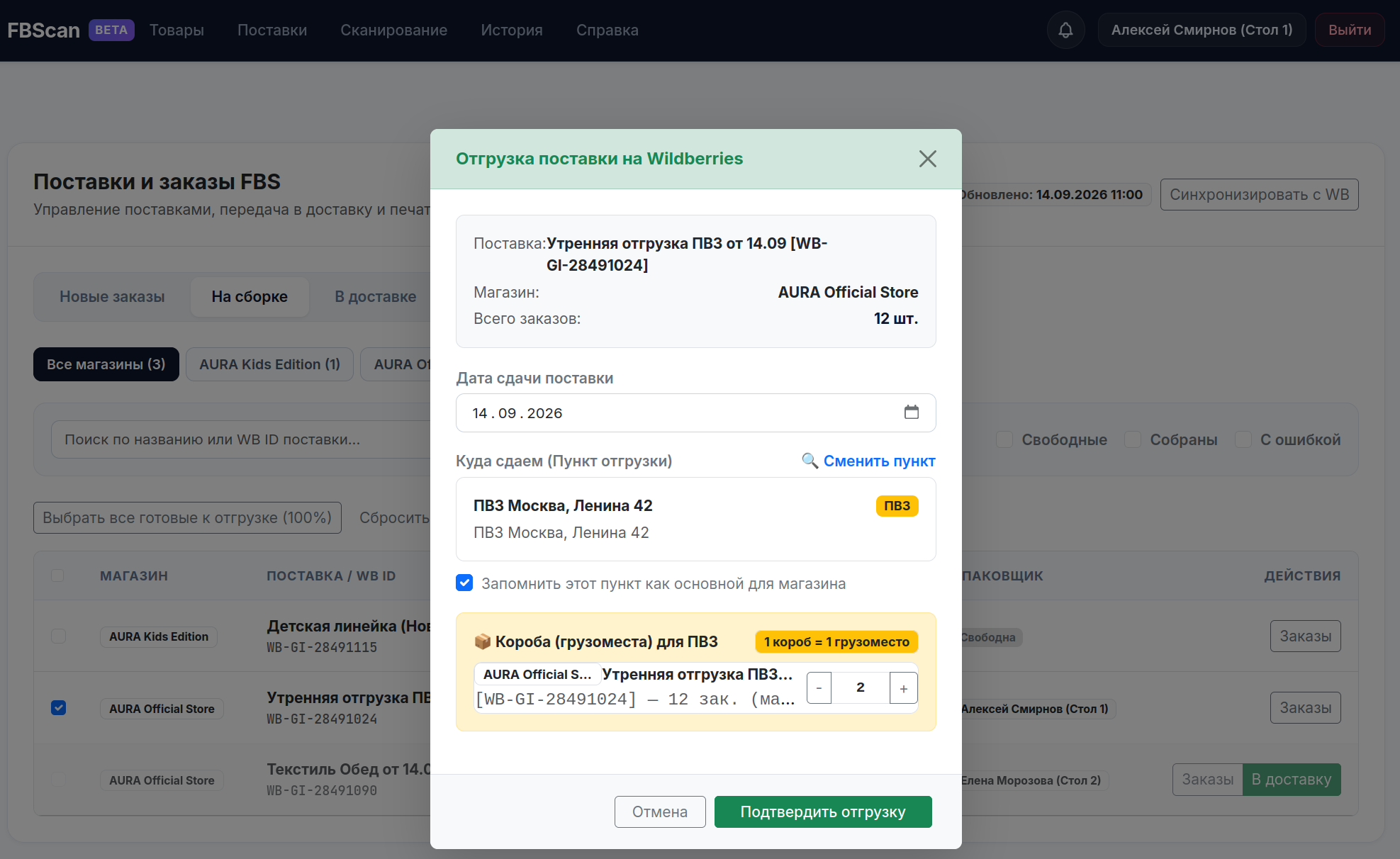Viewport: 1400px width, 859px height.
Task: Click Синхронизировать с WB button
Action: (1259, 194)
